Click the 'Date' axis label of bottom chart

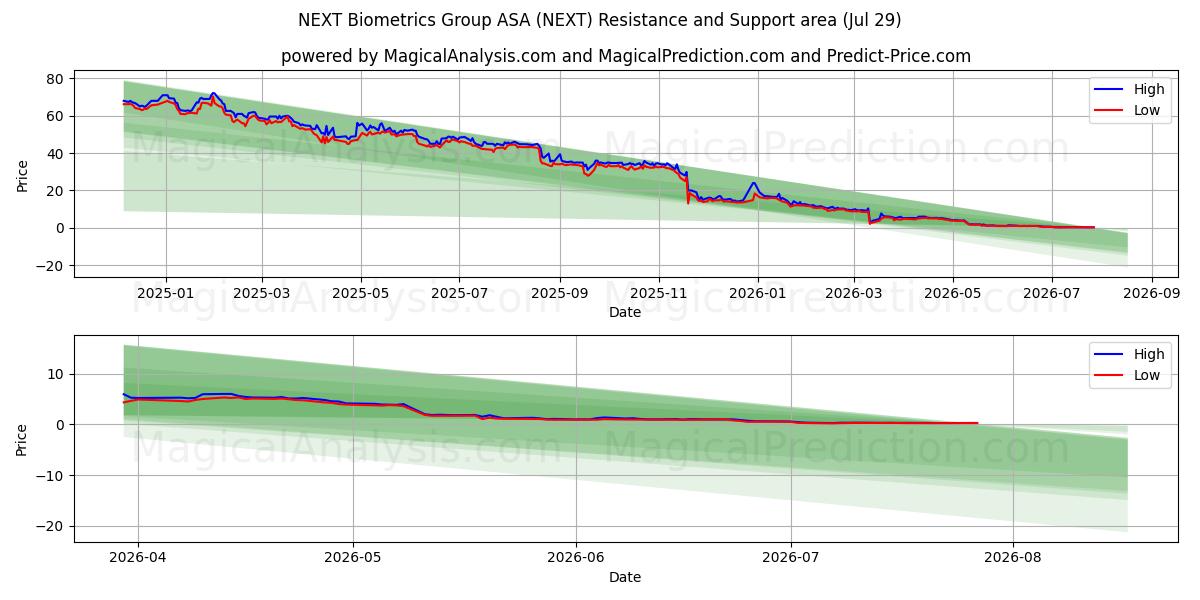625,577
